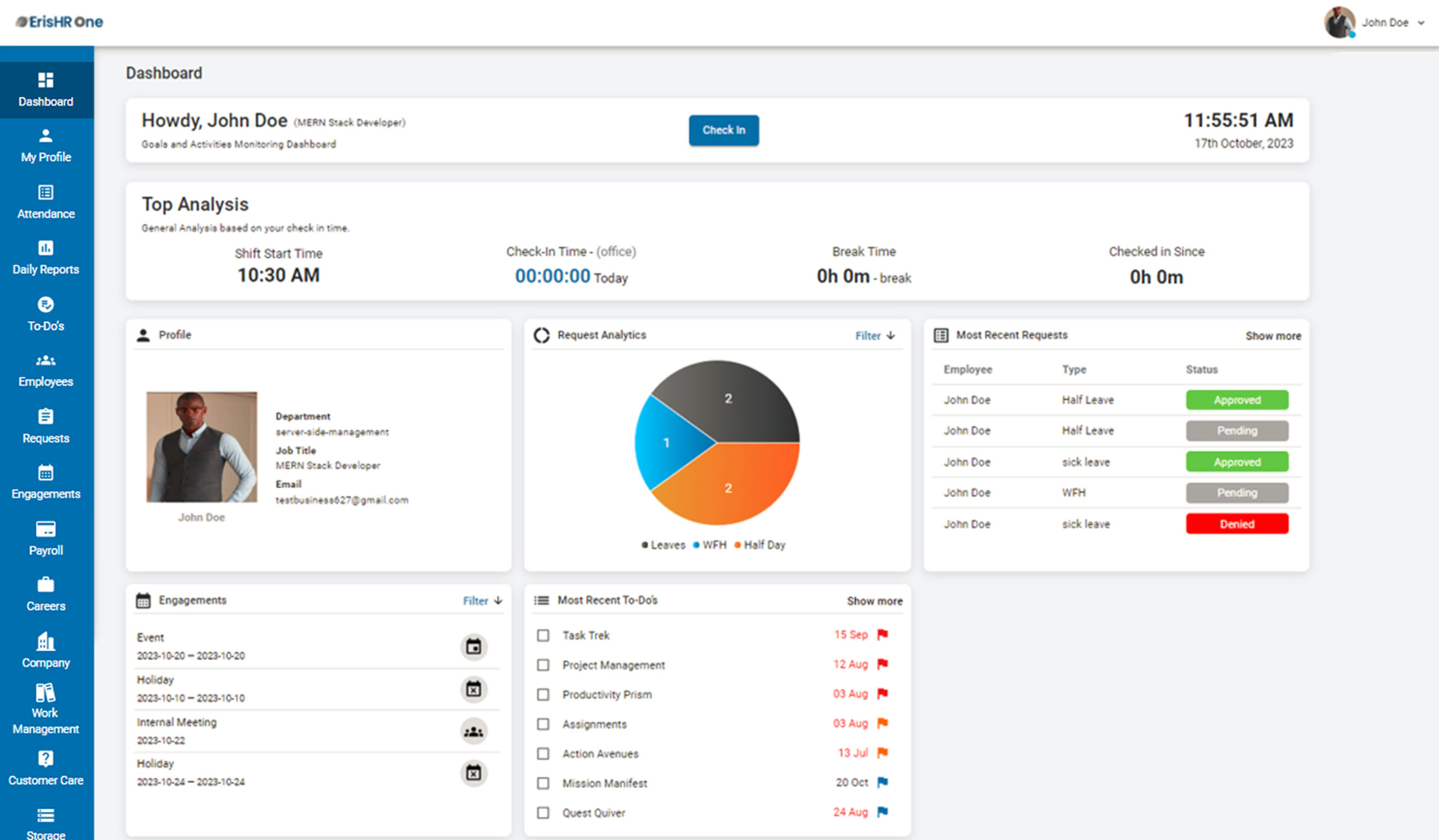Expand the Engagements Filter dropdown
The image size is (1439, 840).
(481, 600)
